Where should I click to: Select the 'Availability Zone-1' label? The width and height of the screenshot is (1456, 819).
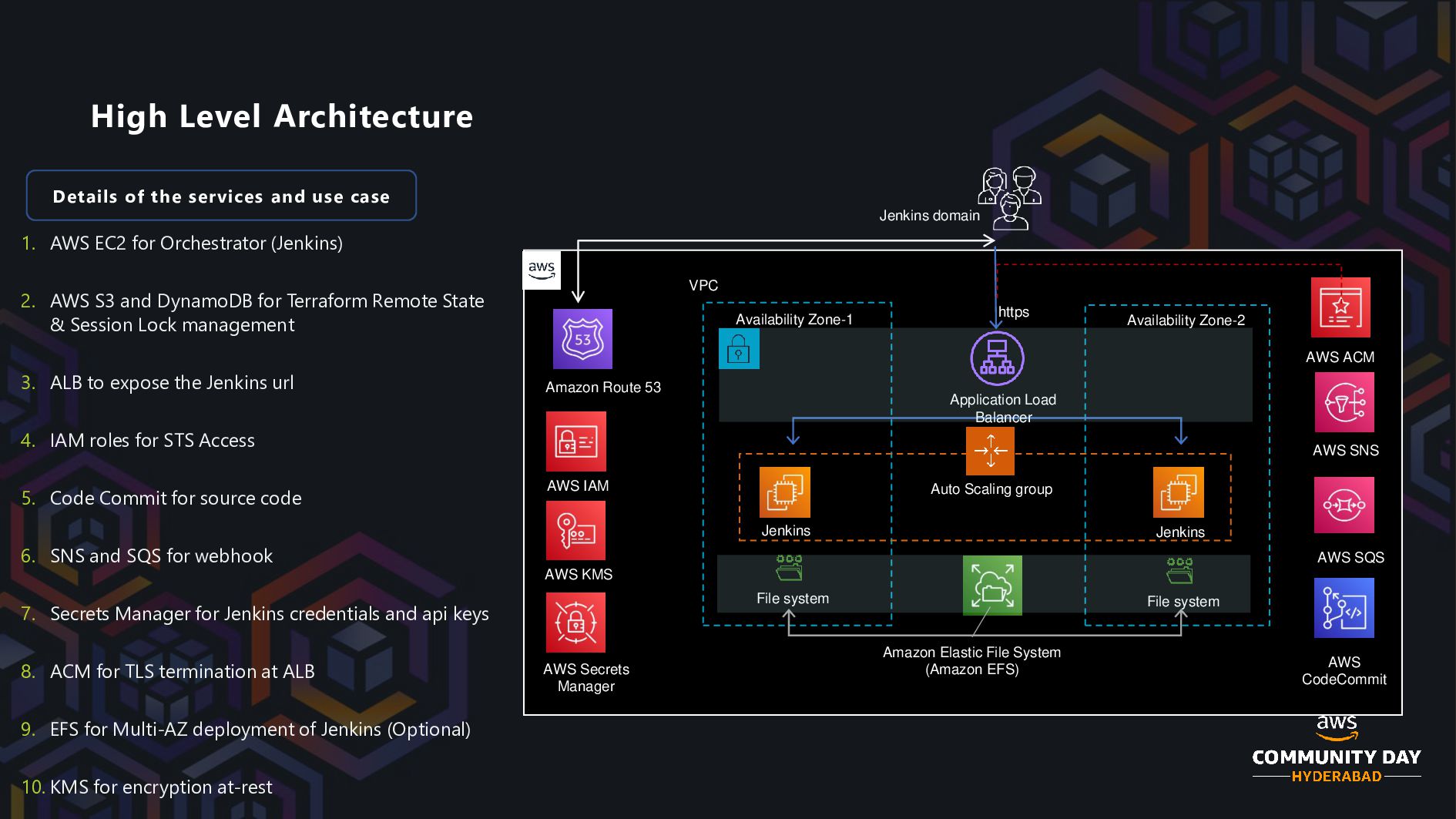pyautogui.click(x=794, y=320)
